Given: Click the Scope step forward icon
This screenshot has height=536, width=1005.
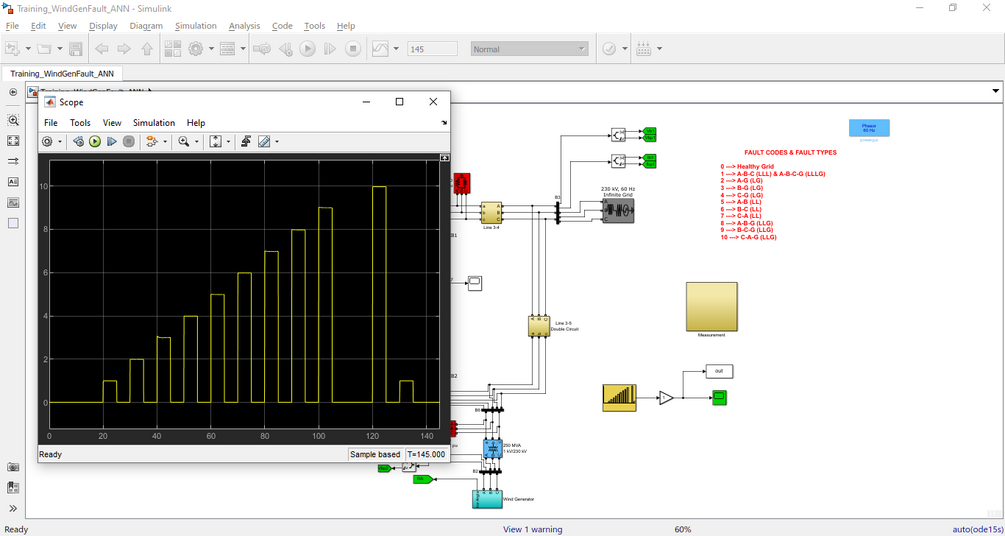Looking at the screenshot, I should point(112,142).
